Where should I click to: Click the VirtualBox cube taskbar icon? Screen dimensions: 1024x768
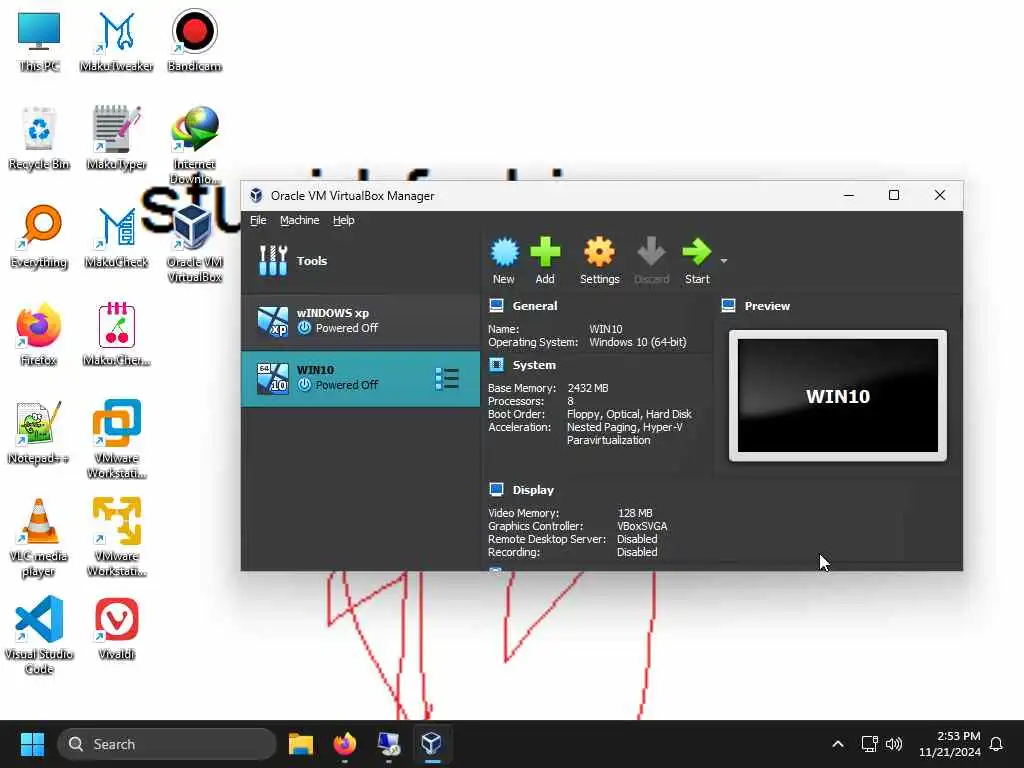tap(432, 744)
